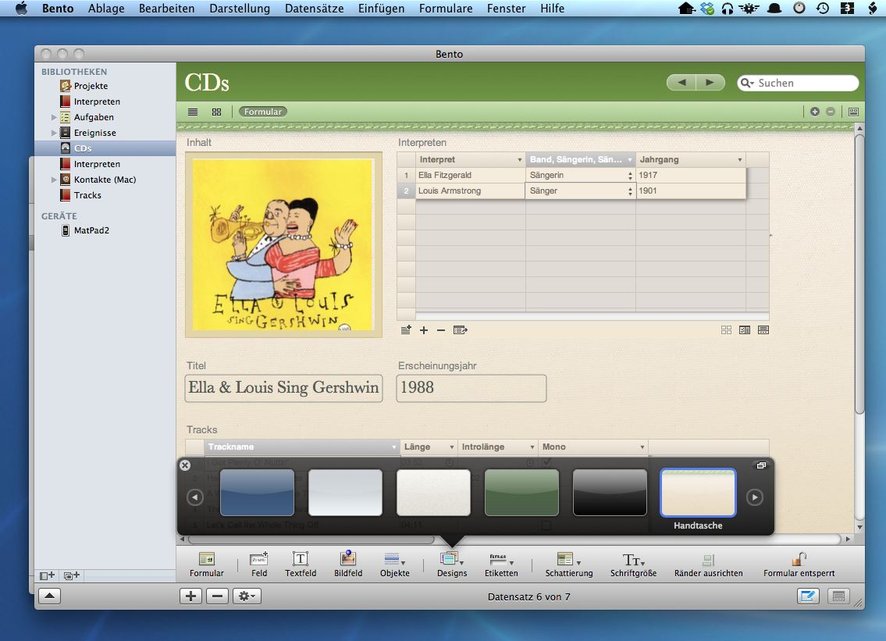Open the Datensätze menu
The height and width of the screenshot is (641, 886).
click(314, 8)
